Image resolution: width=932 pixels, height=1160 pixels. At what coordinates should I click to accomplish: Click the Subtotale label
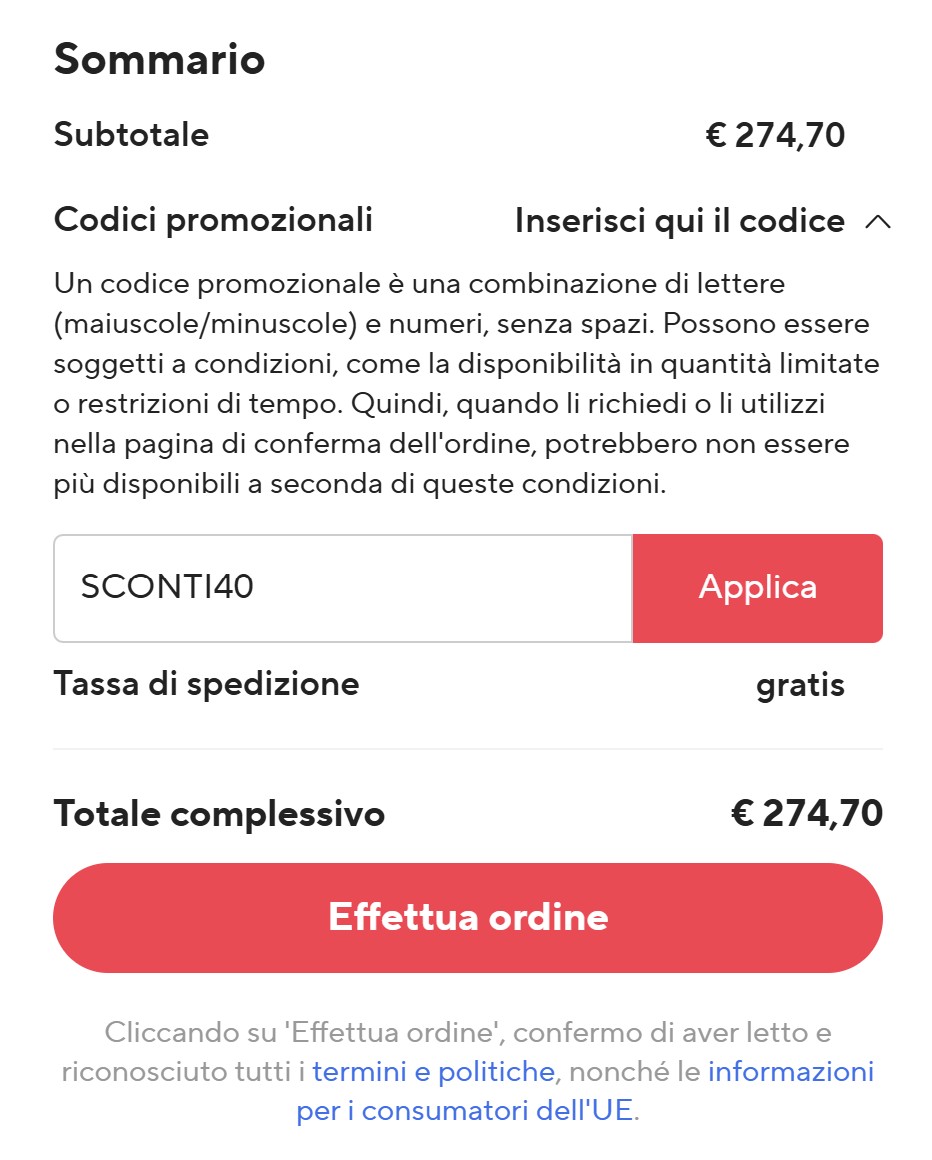tap(131, 135)
